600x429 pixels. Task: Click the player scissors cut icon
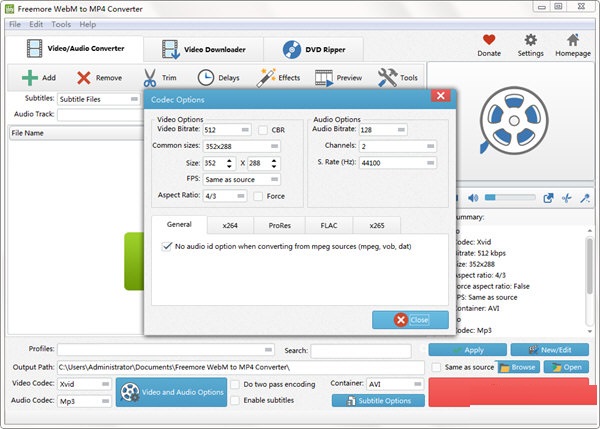(567, 198)
